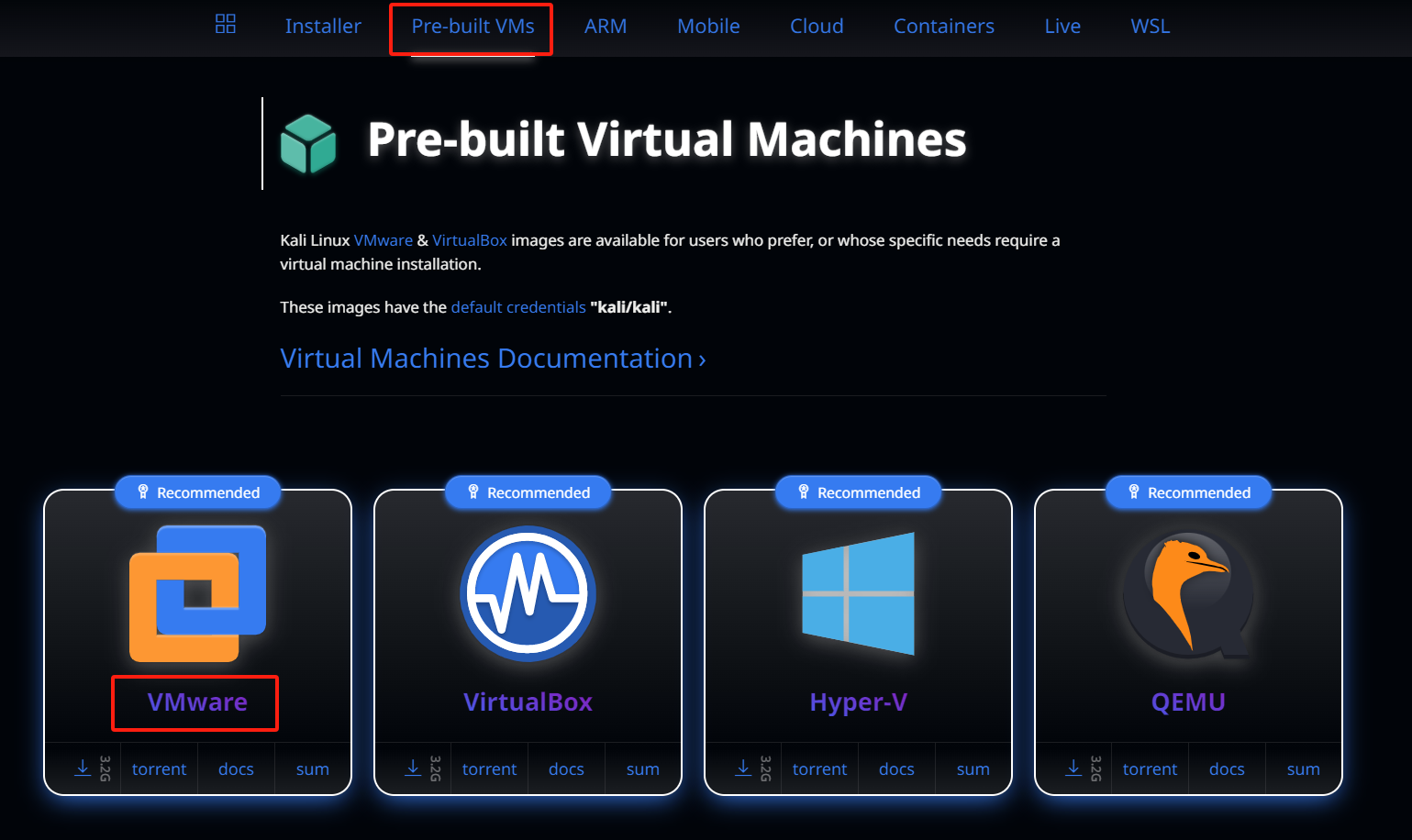Click the QEMU bird logo icon

(1188, 596)
